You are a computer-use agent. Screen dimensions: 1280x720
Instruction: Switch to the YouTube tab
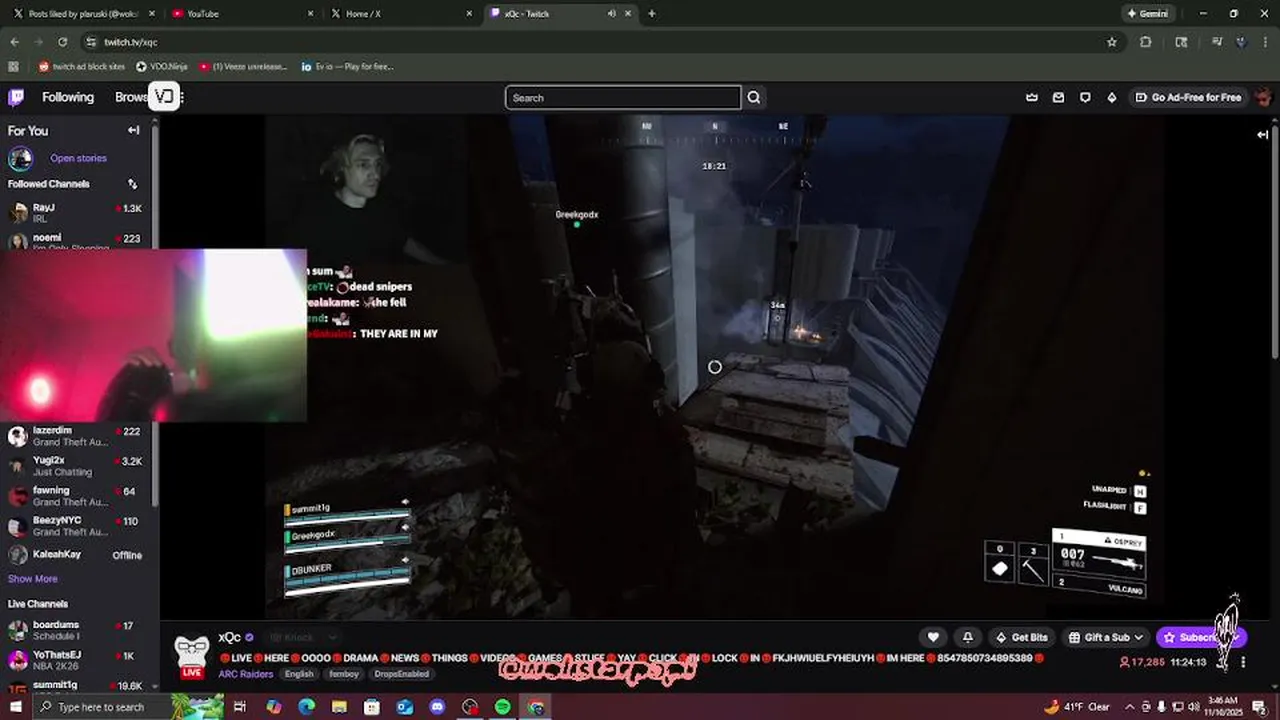[x=240, y=14]
